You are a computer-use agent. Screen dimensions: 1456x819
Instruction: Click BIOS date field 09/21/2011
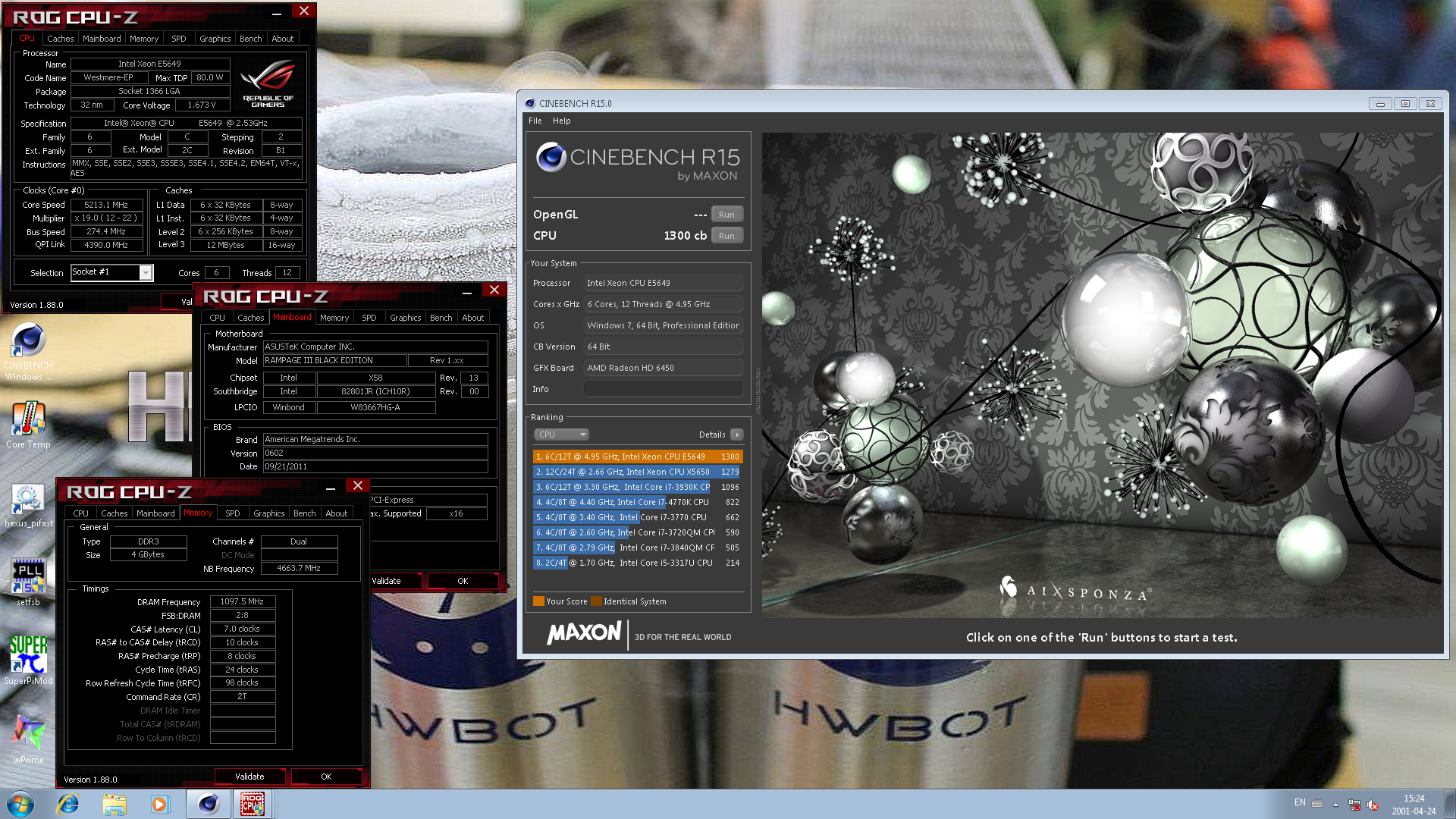point(375,466)
